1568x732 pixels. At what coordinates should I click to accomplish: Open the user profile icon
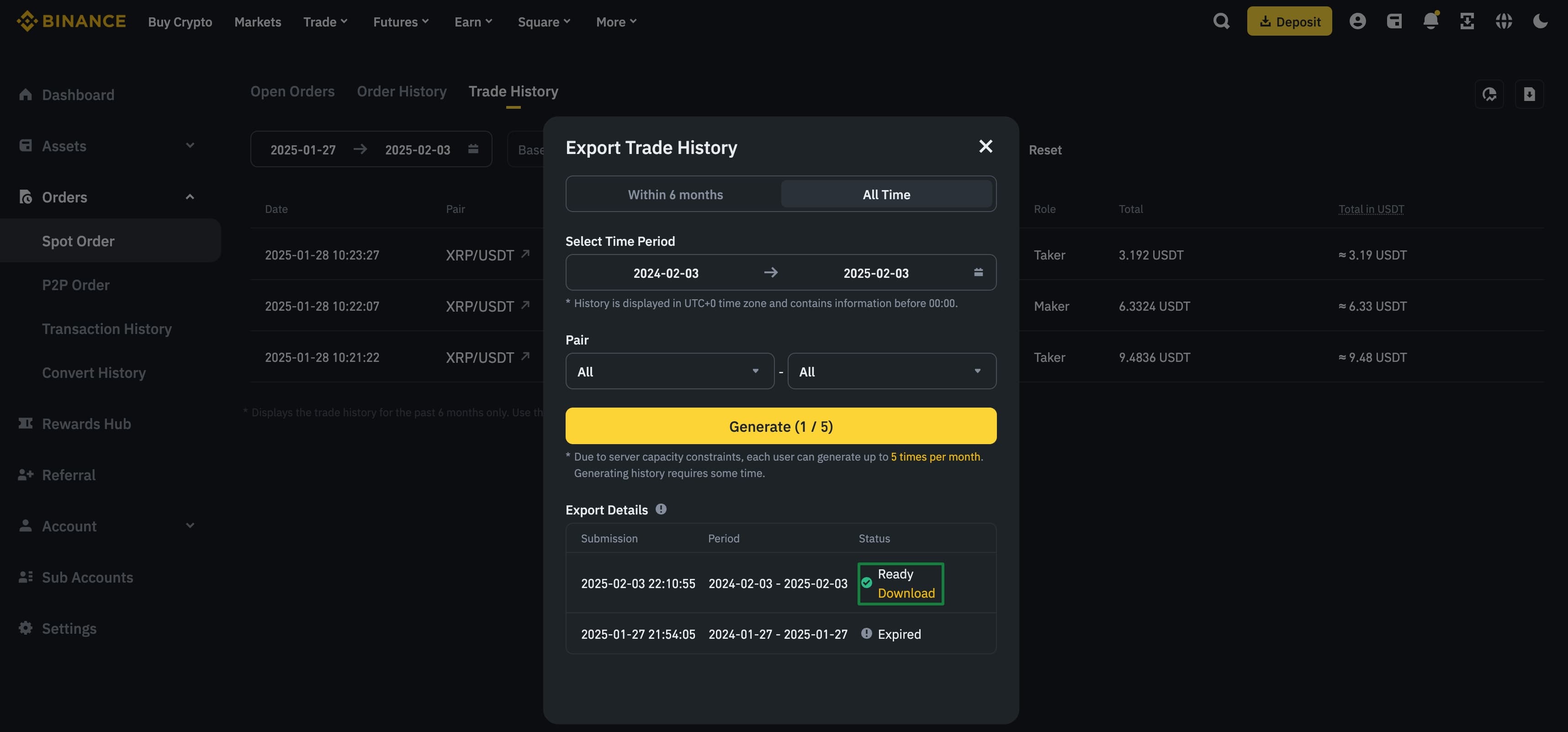pyautogui.click(x=1357, y=21)
